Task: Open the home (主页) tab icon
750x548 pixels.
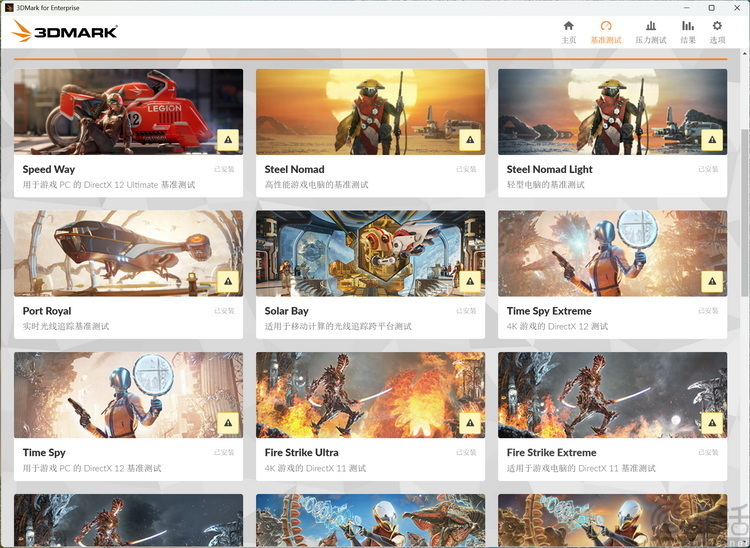Action: tap(568, 26)
